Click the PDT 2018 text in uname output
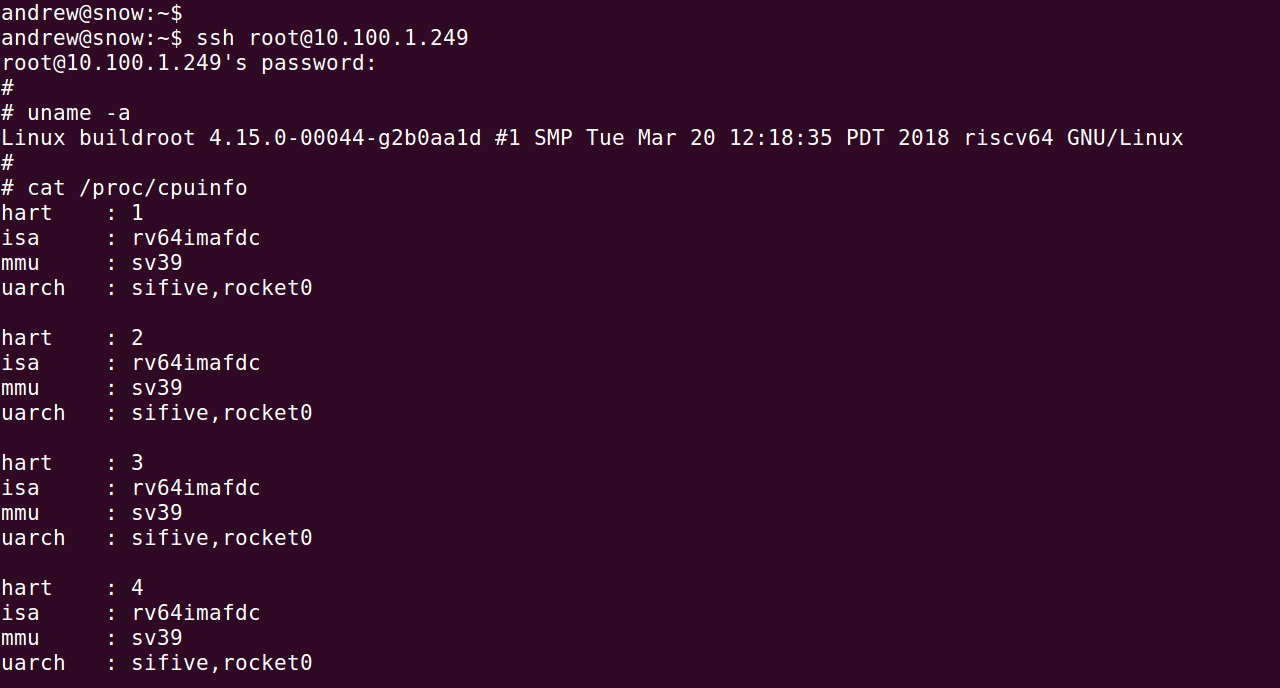This screenshot has height=688, width=1280. pyautogui.click(x=898, y=138)
